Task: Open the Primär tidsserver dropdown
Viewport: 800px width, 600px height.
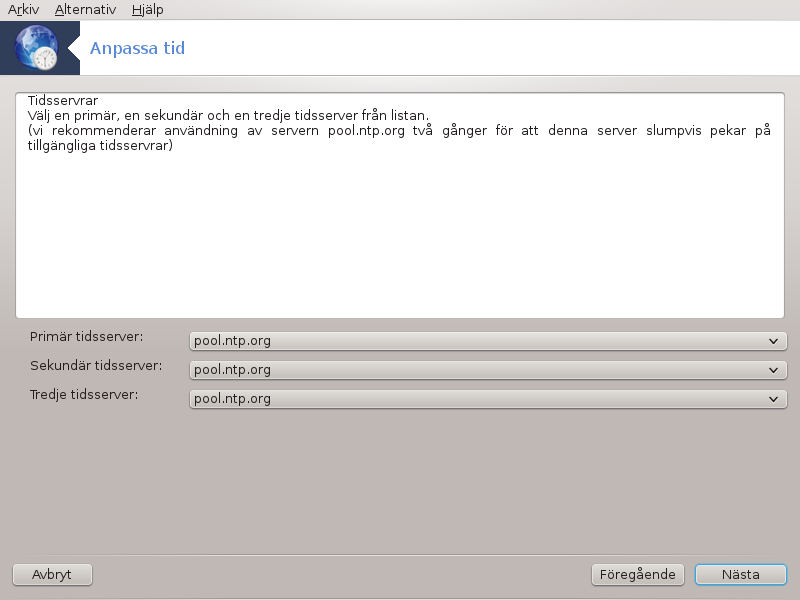Action: [488, 341]
